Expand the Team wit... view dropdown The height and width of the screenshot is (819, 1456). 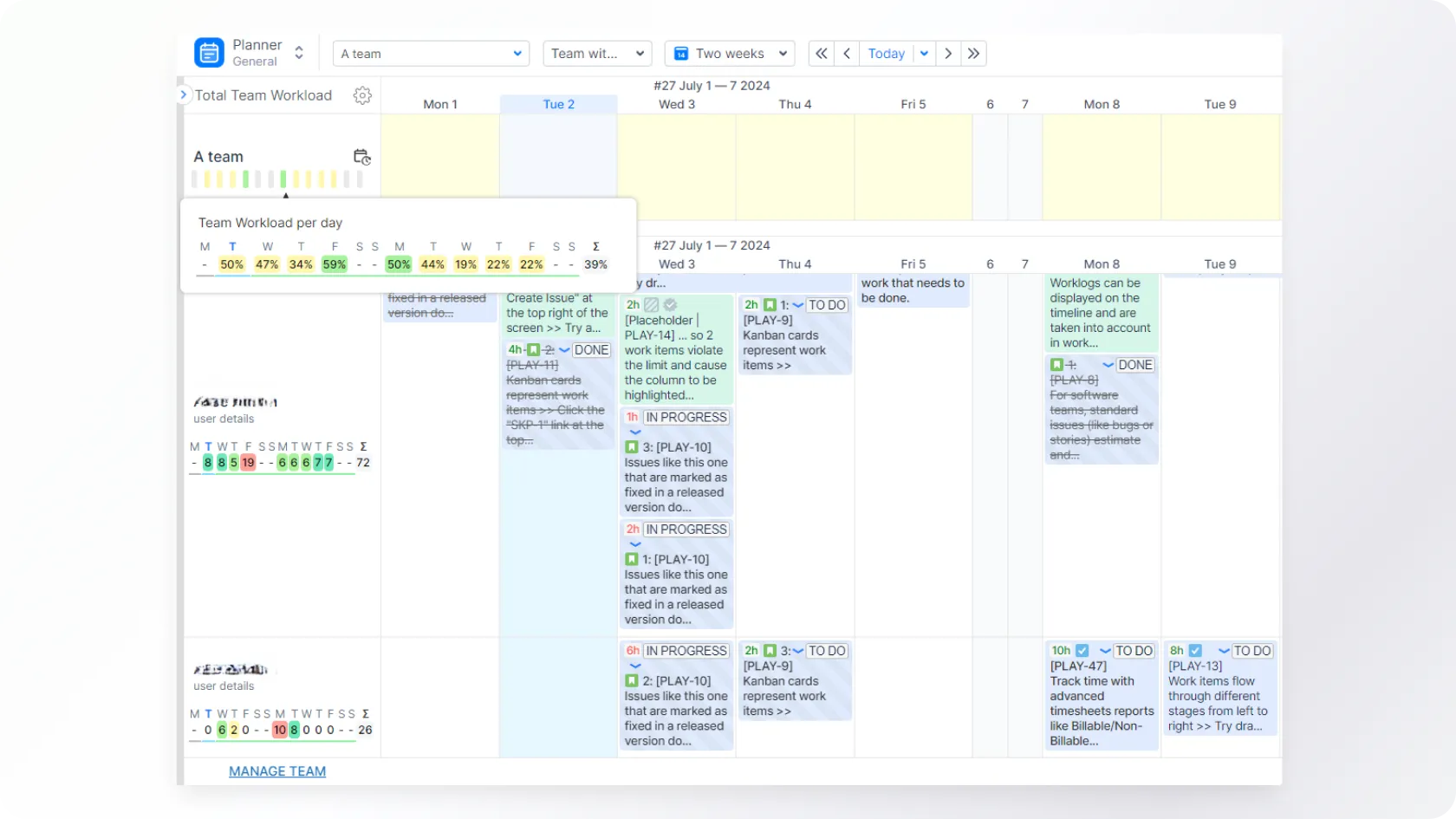597,54
